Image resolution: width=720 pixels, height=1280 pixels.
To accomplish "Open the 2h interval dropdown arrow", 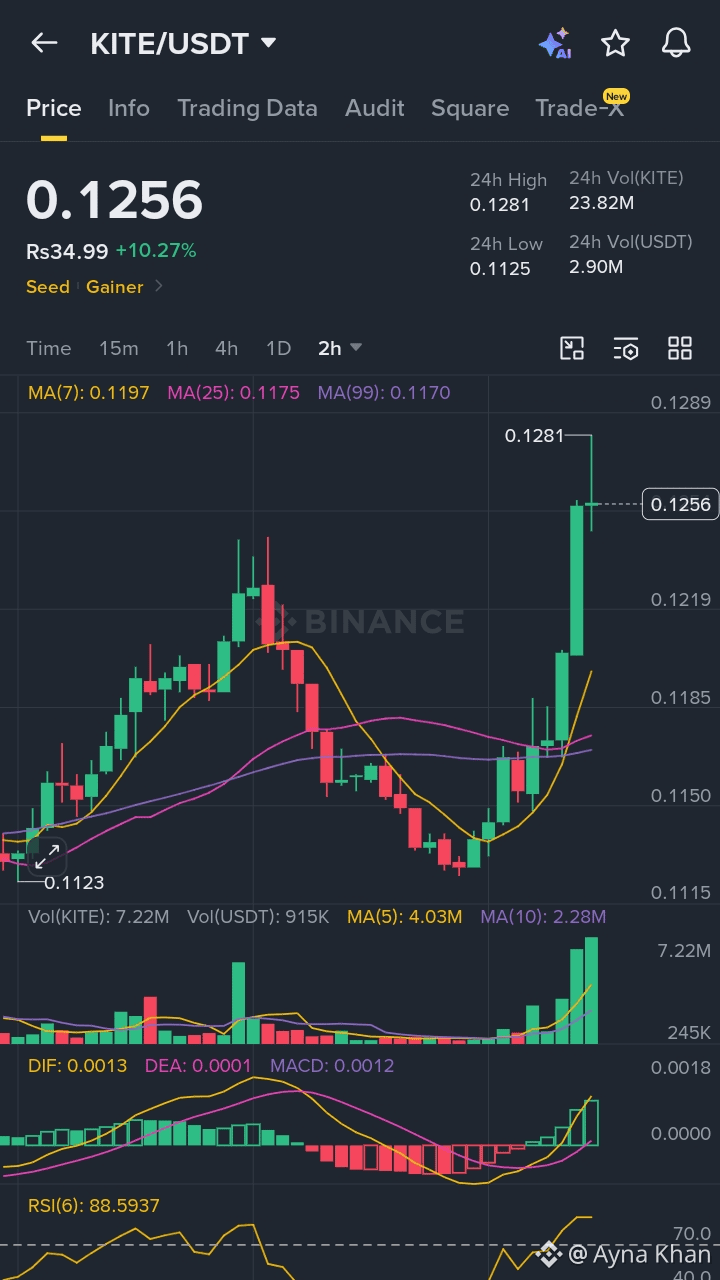I will click(x=356, y=348).
